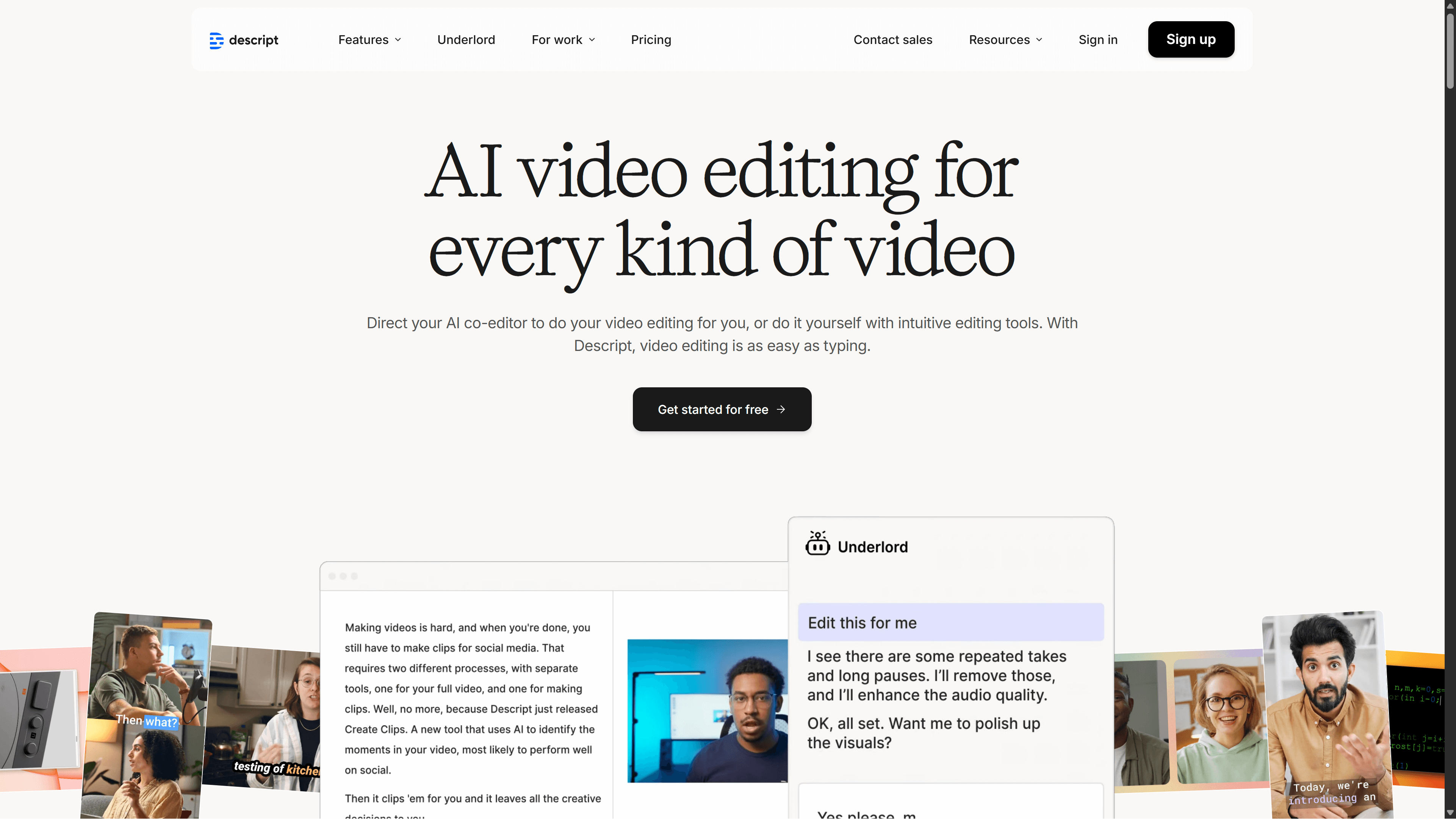This screenshot has width=1456, height=819.
Task: Click arrow icon in Get started button
Action: pos(781,409)
